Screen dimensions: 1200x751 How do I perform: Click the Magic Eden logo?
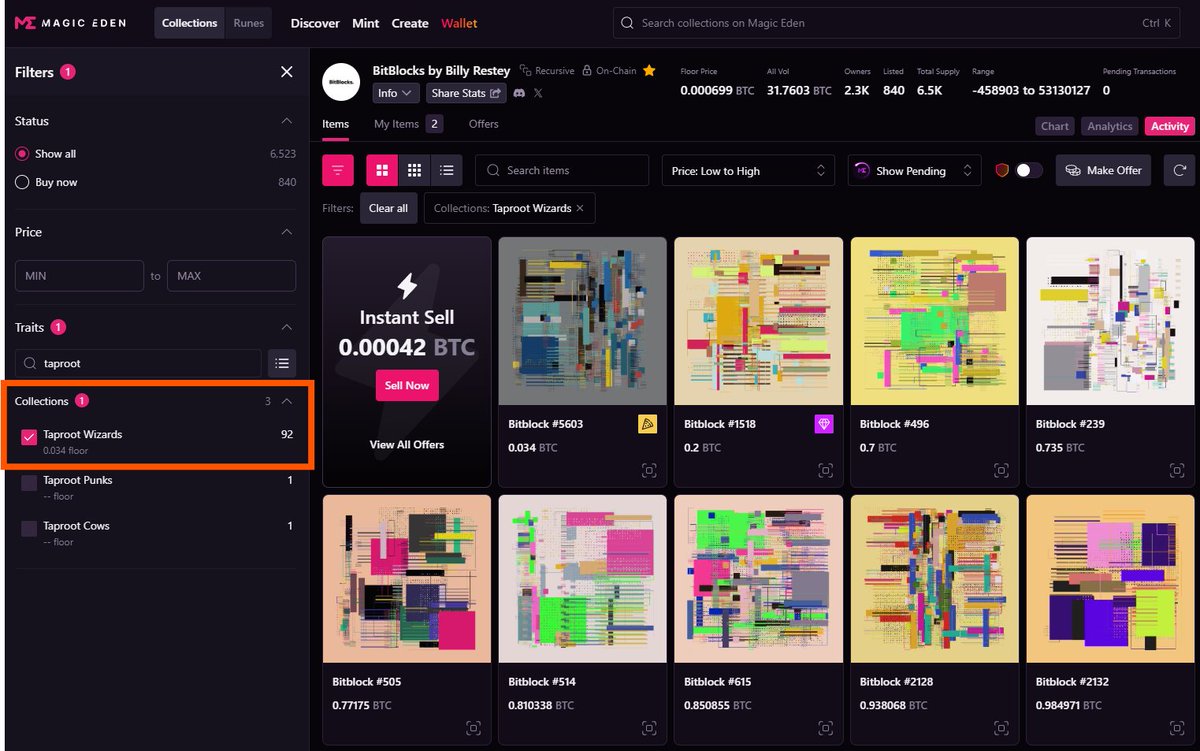(70, 23)
